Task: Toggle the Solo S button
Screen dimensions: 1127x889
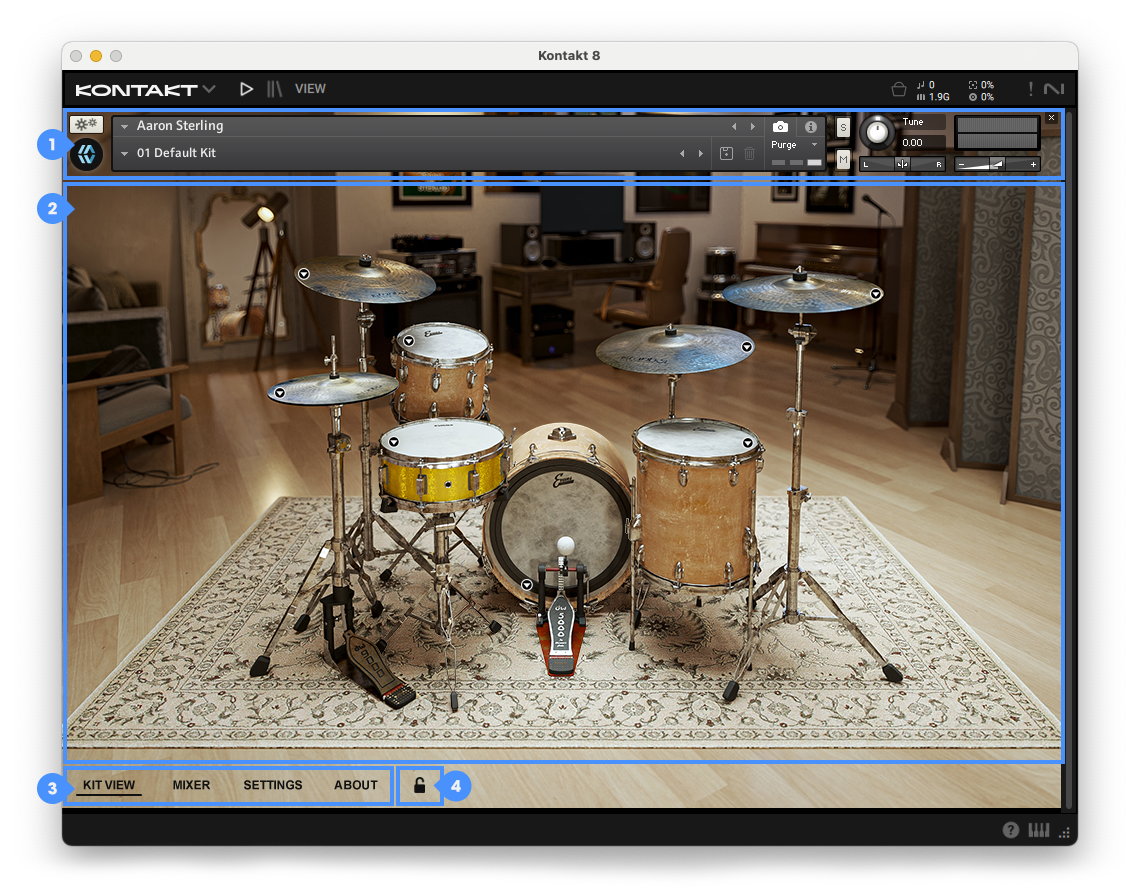Action: [x=843, y=127]
